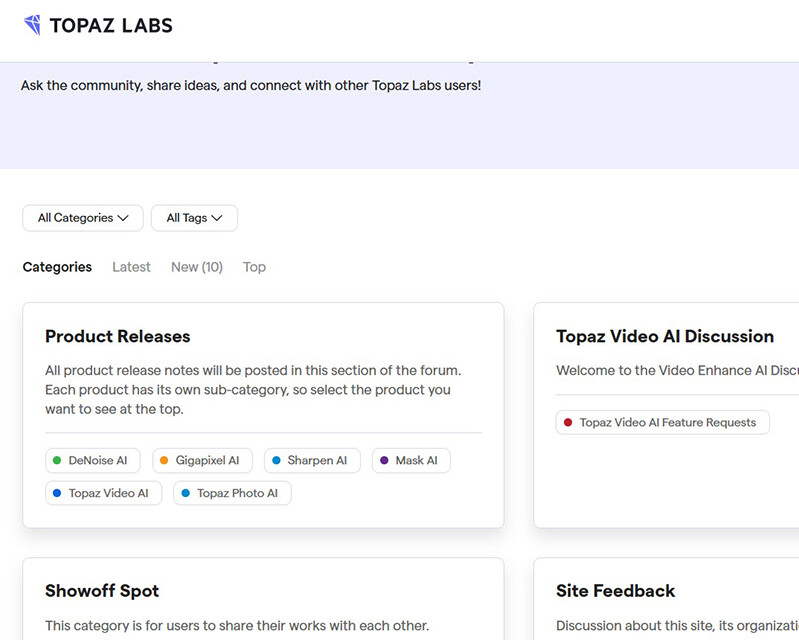
Task: Click the TOPAZ LABS wordmark text
Action: (111, 26)
